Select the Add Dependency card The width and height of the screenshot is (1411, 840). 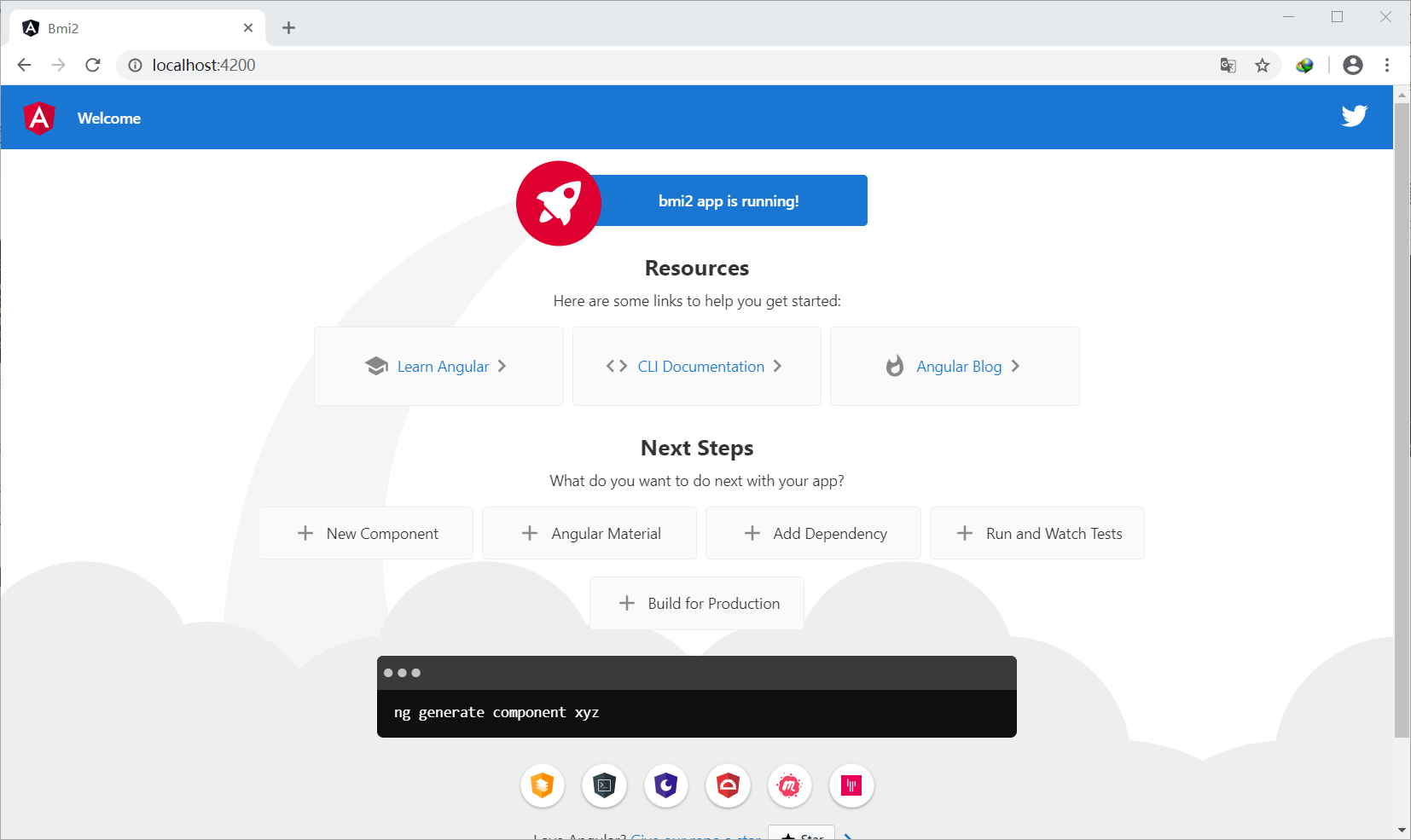813,533
